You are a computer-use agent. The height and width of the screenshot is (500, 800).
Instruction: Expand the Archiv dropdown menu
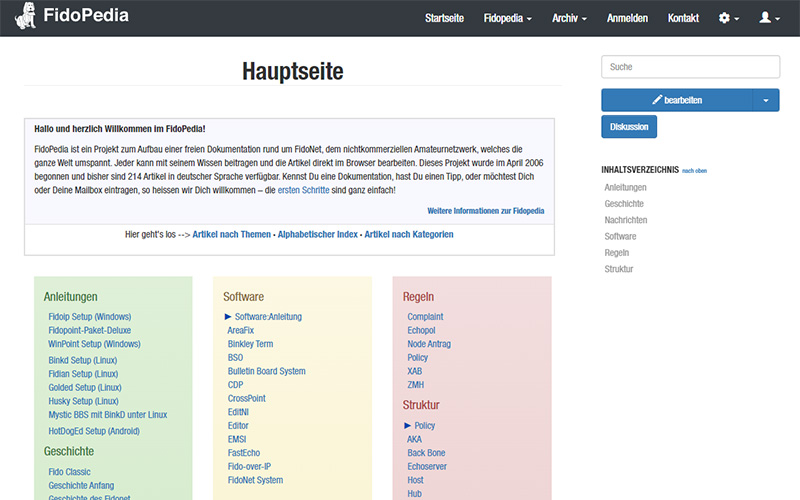(x=569, y=18)
